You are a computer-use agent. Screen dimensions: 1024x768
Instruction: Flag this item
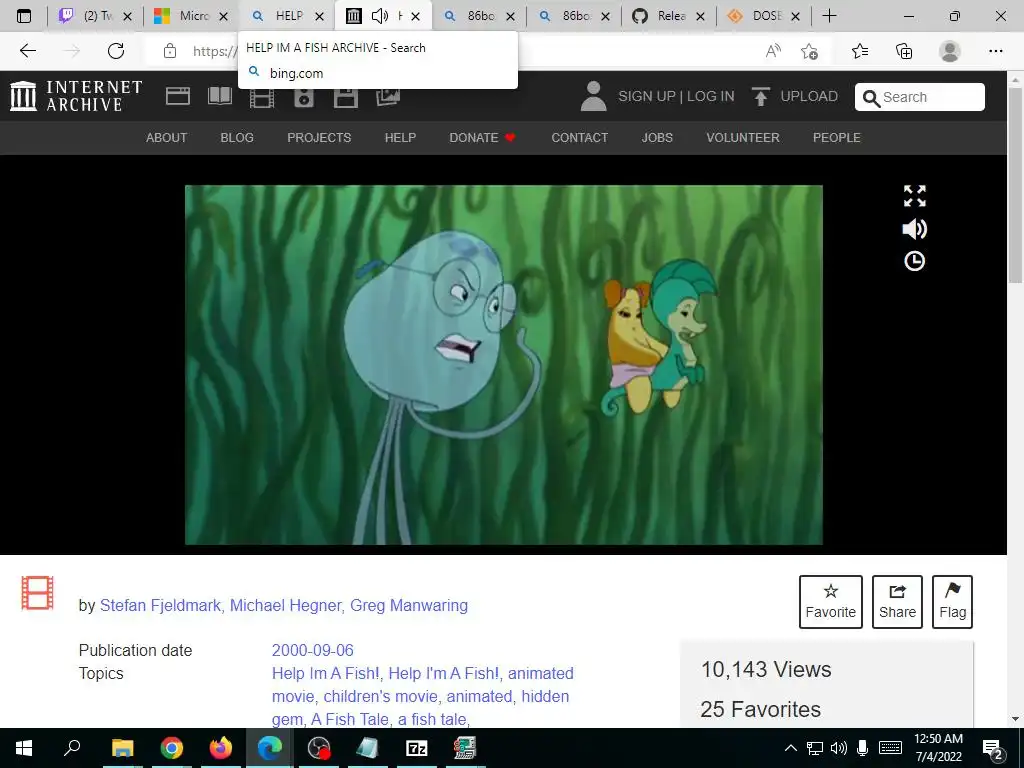tap(952, 601)
